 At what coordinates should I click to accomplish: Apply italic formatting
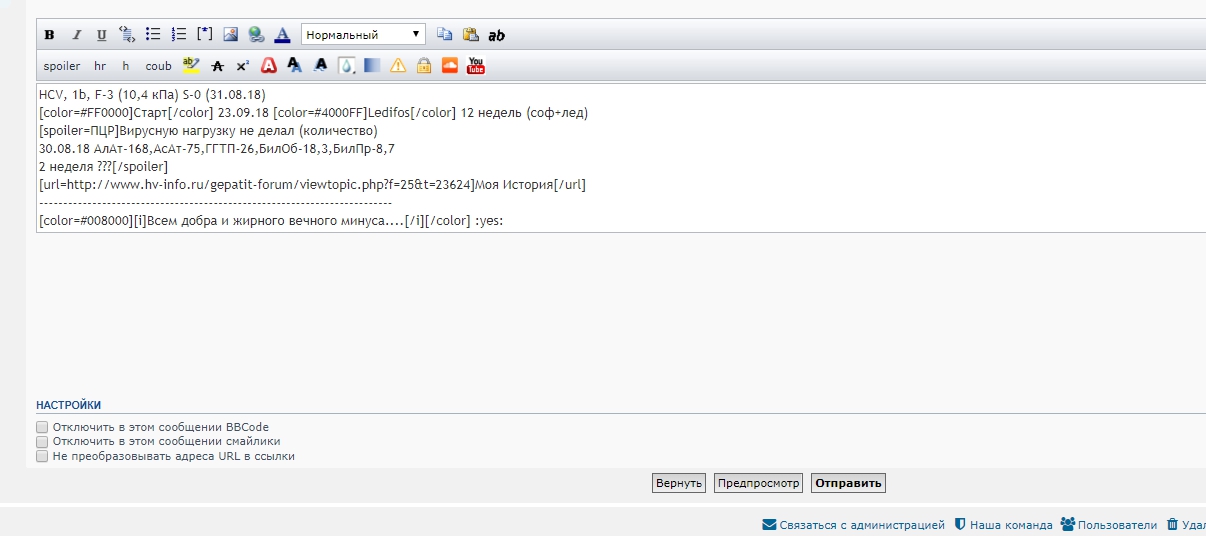point(76,35)
